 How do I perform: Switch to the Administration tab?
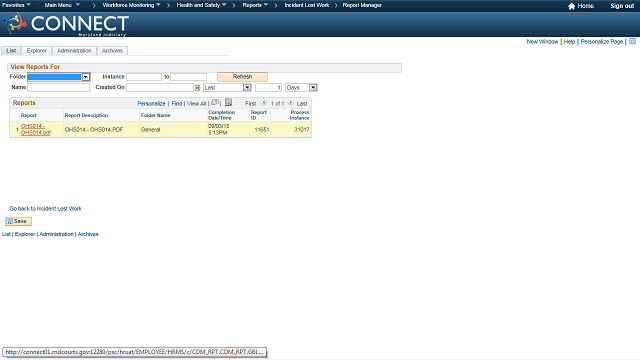pyautogui.click(x=74, y=51)
